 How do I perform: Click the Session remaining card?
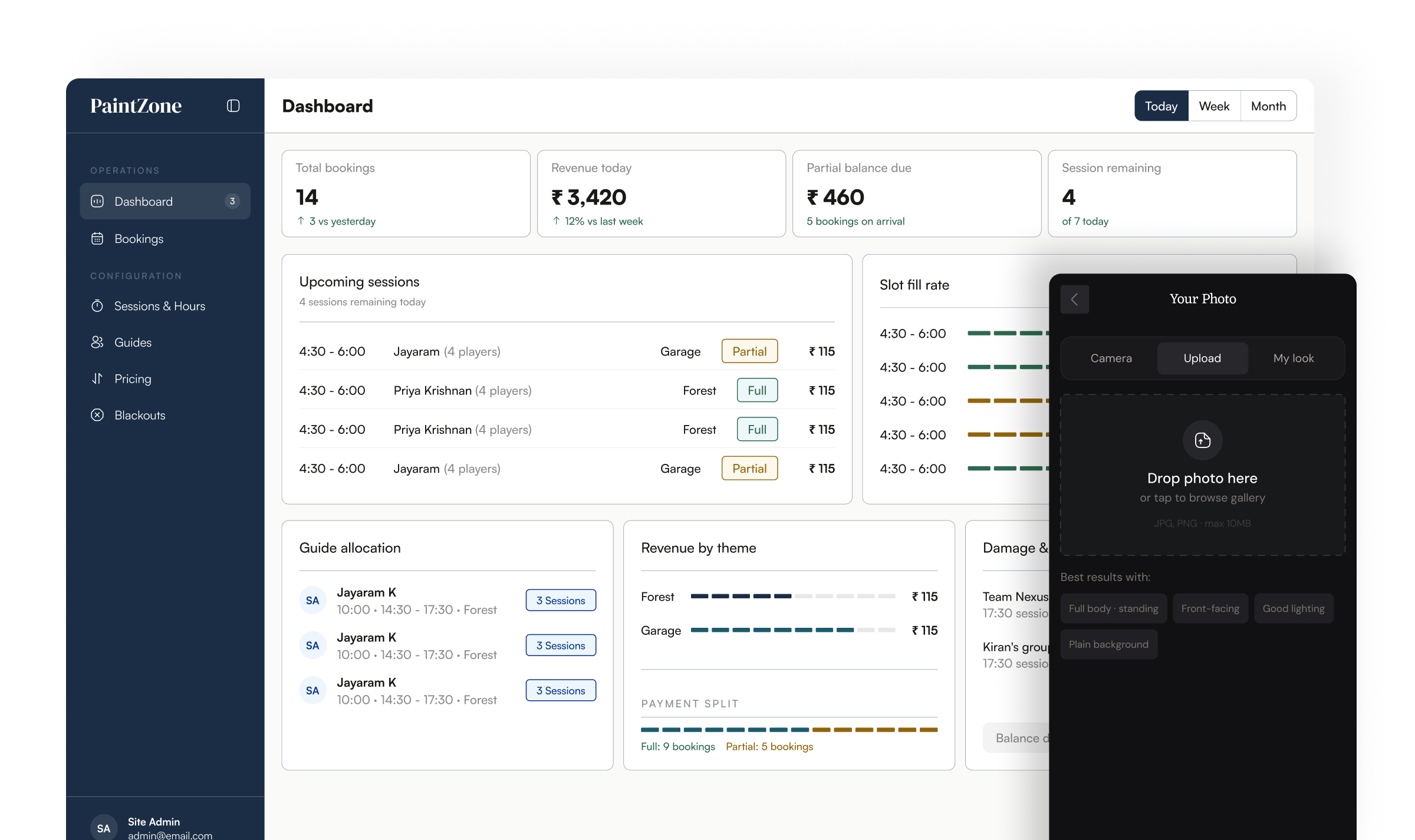(x=1172, y=193)
